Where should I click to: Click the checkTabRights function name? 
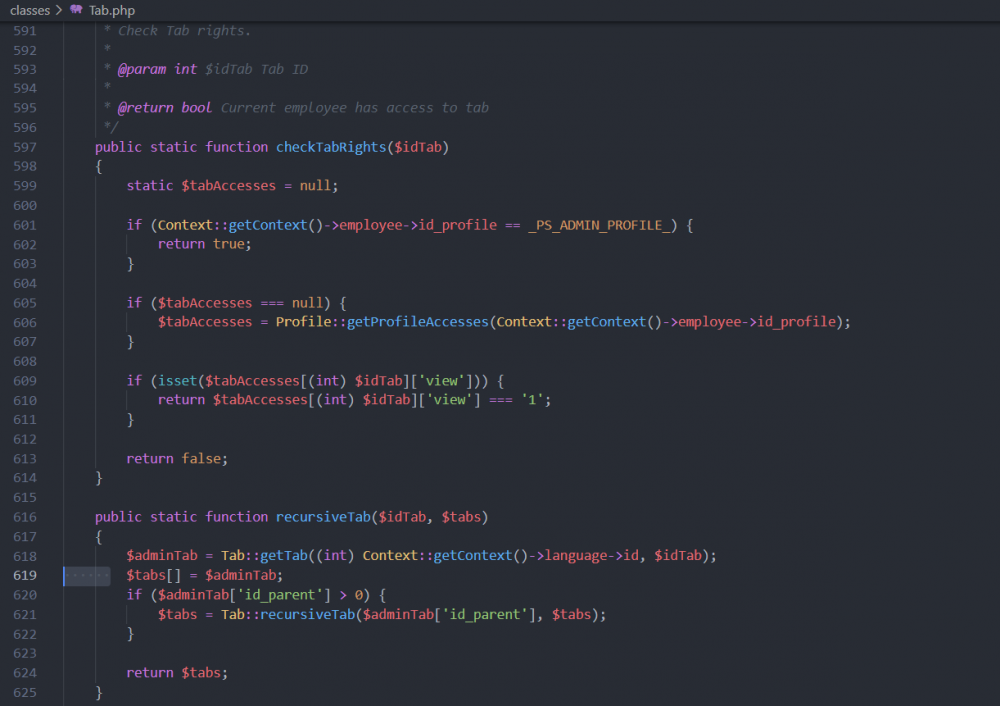(331, 147)
